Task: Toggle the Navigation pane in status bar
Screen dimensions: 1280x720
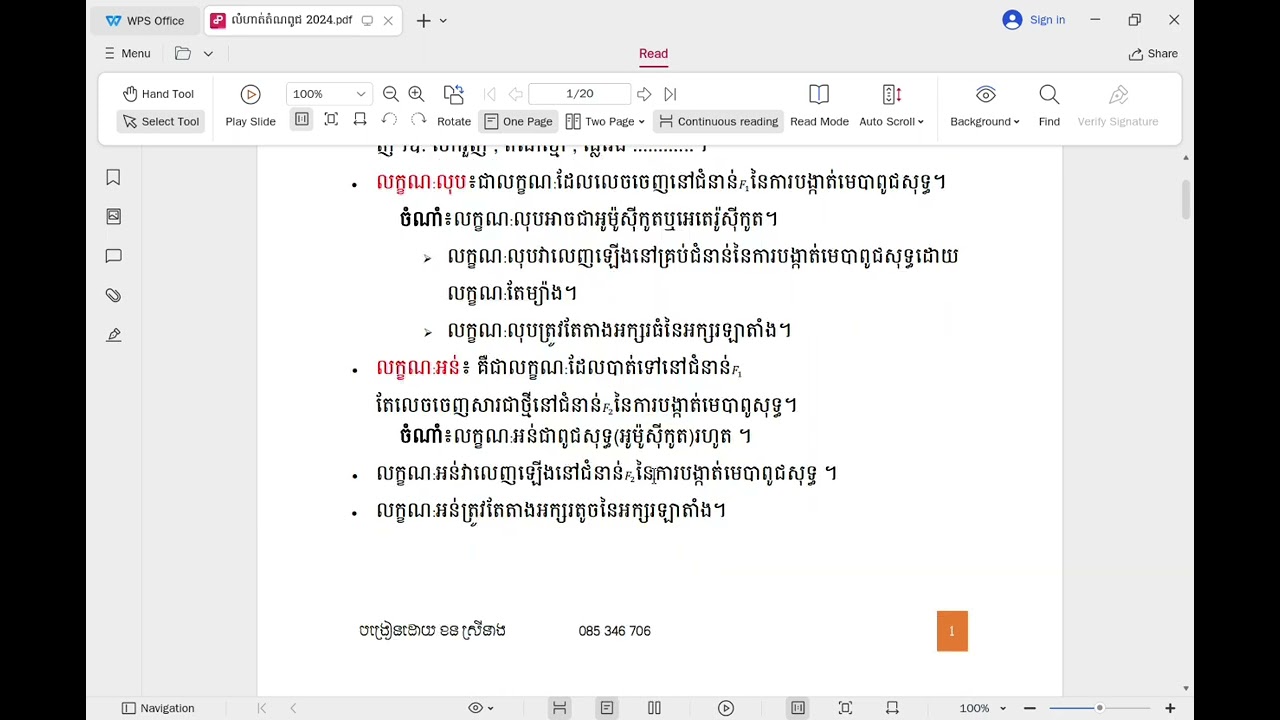Action: tap(158, 708)
